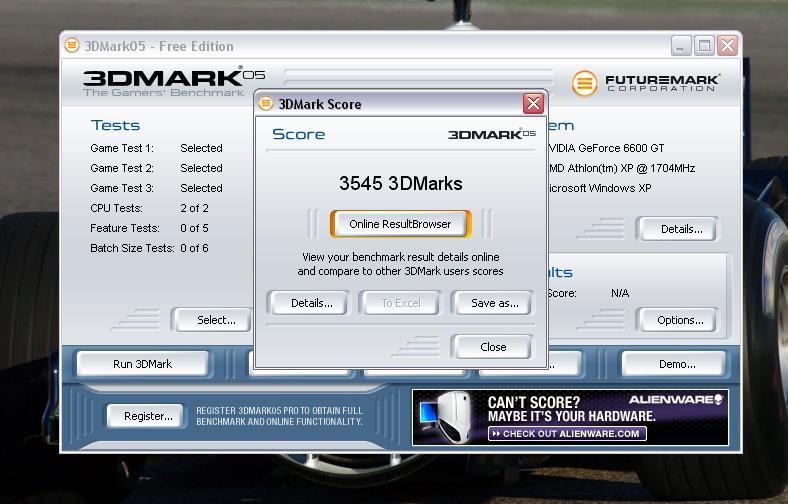Click the Athlon XP @ 1704MHz text
The image size is (788, 504).
(x=622, y=168)
